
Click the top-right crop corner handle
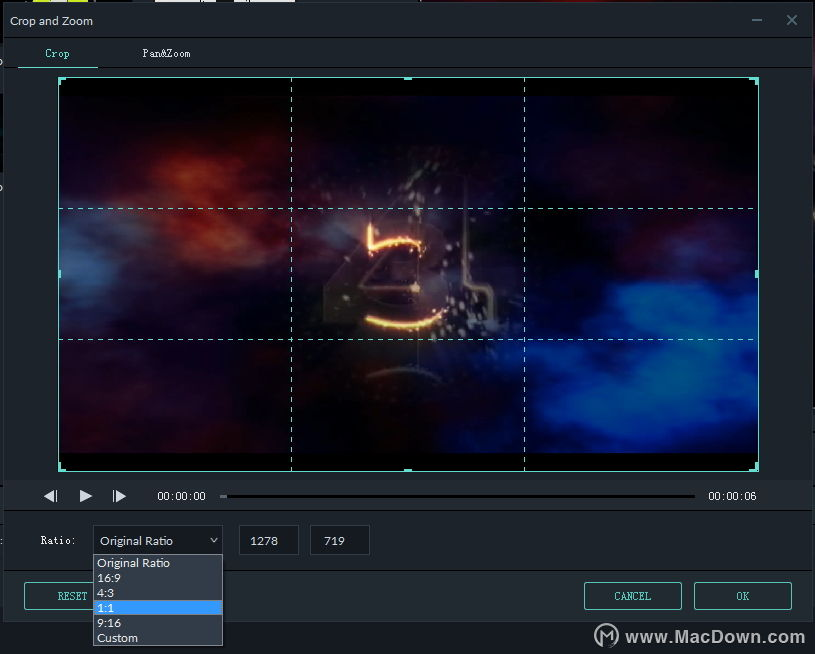755,81
